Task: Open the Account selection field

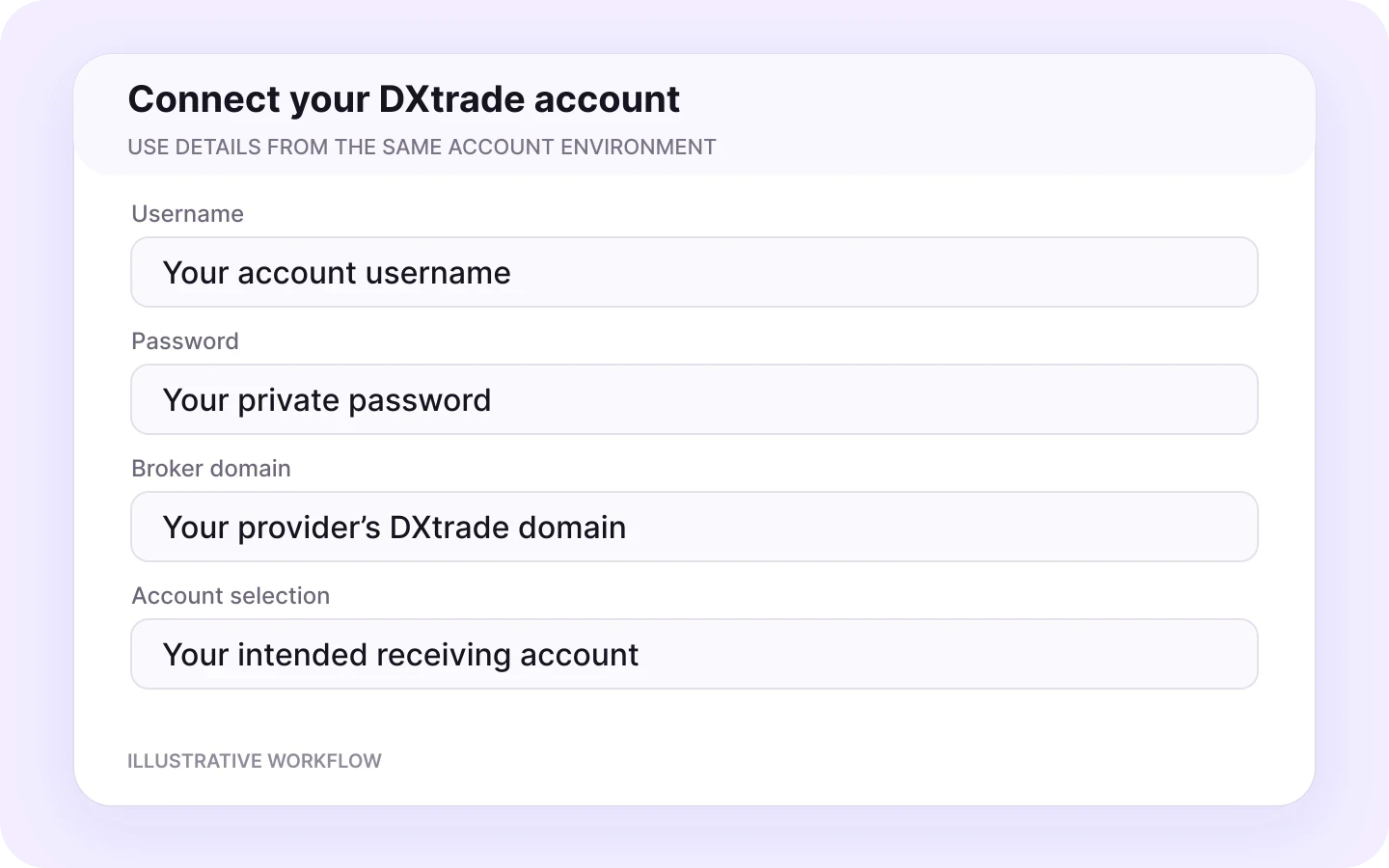Action: tap(694, 654)
